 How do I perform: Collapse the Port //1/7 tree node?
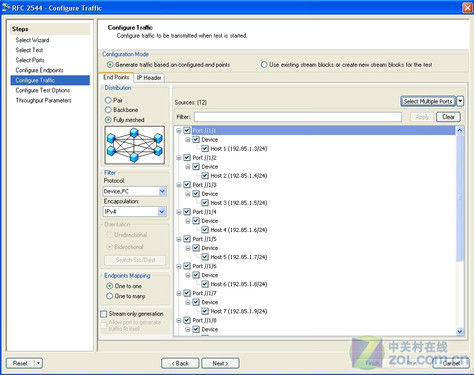click(179, 293)
